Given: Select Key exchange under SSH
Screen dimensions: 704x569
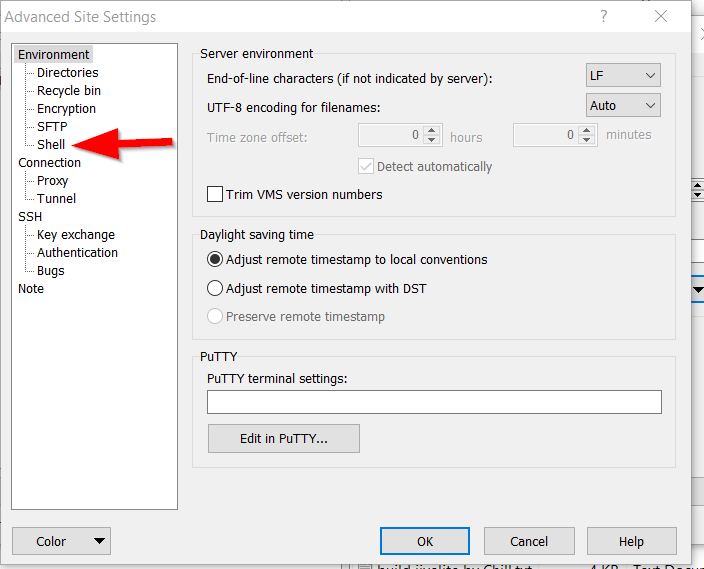Looking at the screenshot, I should [75, 234].
